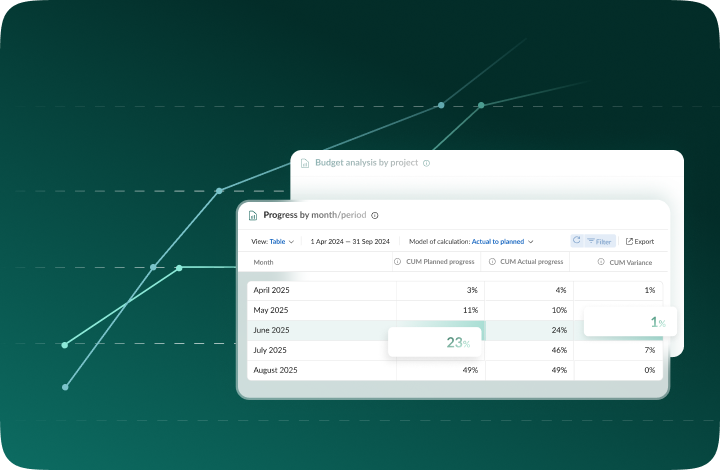Click the info icon beside Progress by month/period
The image size is (720, 470).
[375, 215]
